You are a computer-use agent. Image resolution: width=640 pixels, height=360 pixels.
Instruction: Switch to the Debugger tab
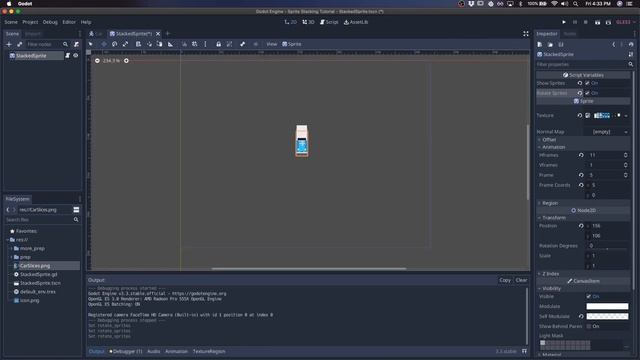(126, 351)
